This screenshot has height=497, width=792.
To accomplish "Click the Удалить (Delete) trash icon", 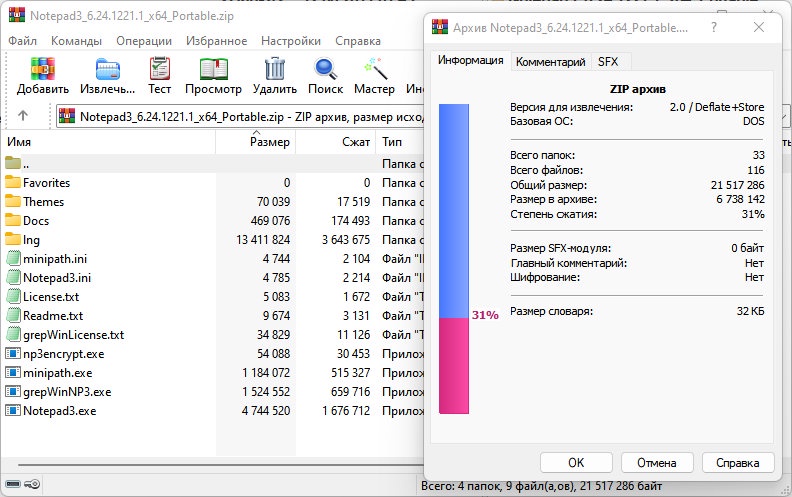I will click(x=274, y=69).
